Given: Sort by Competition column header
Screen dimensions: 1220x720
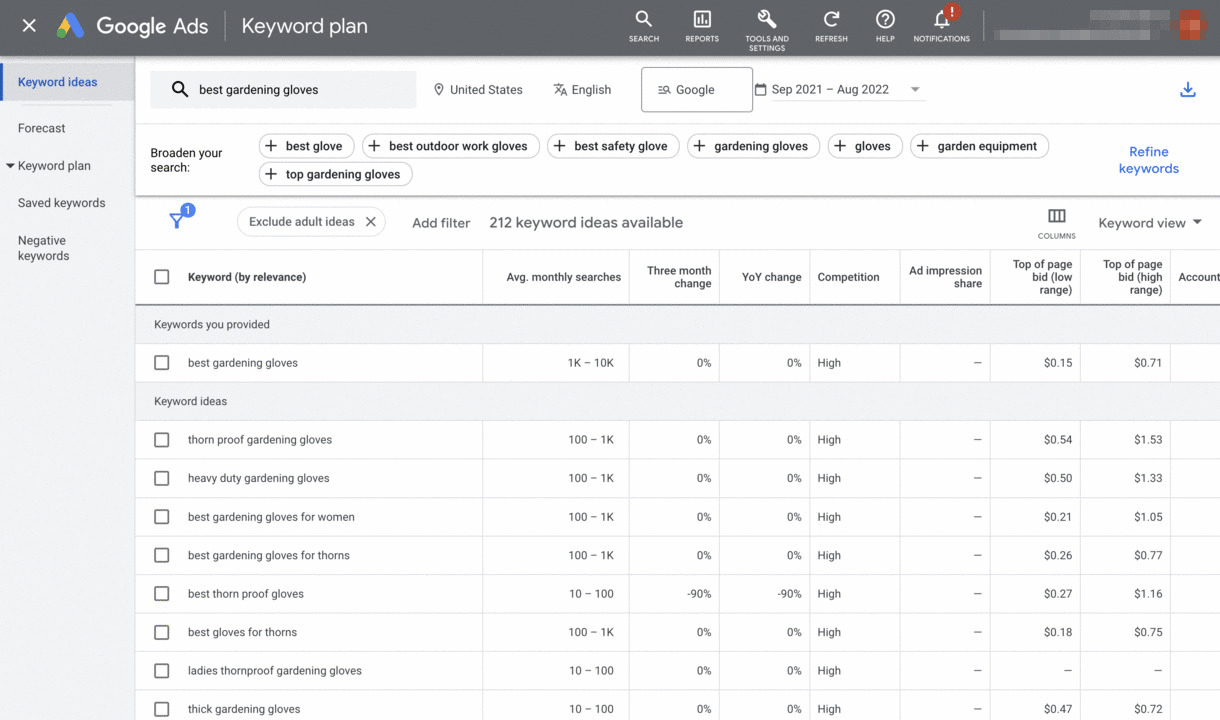Looking at the screenshot, I should tap(848, 277).
